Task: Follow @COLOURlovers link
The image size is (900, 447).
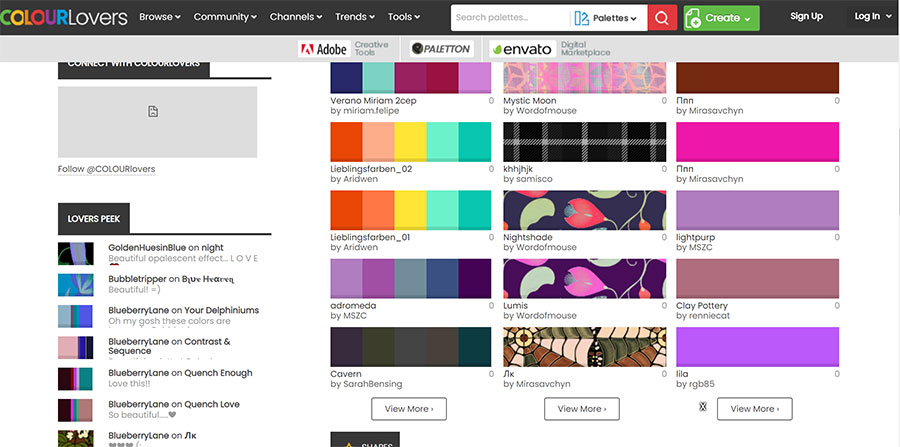Action: click(x=106, y=169)
